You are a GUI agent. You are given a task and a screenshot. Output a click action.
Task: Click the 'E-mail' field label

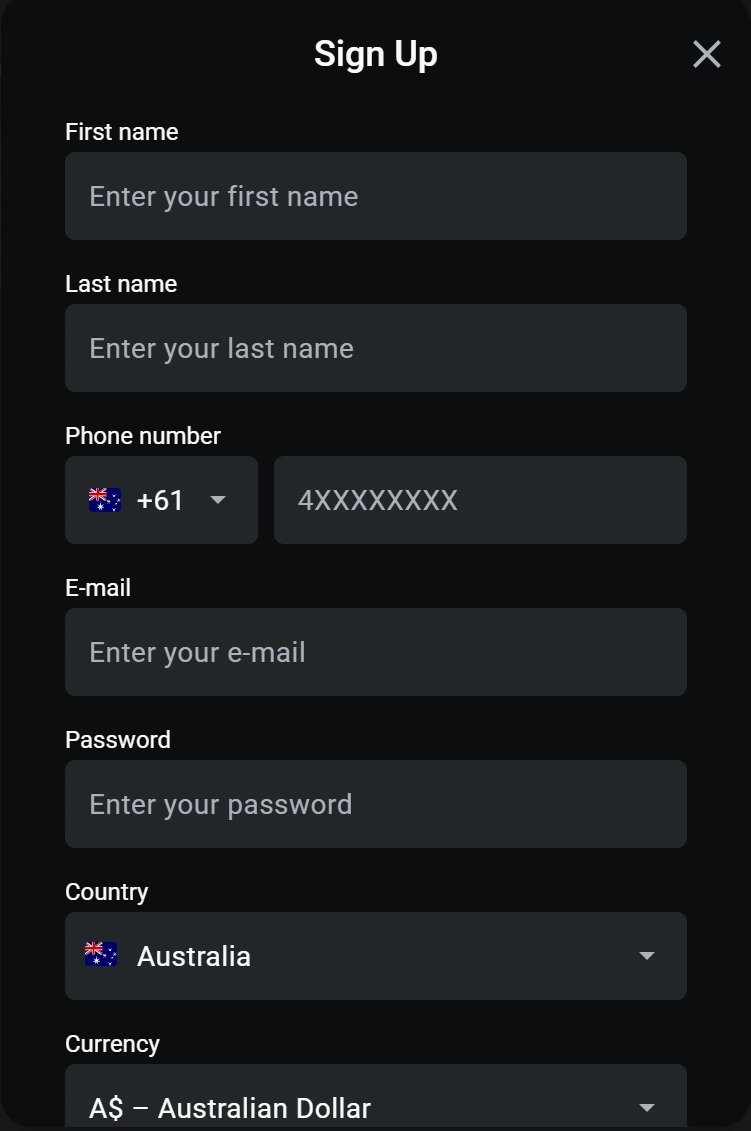point(97,587)
